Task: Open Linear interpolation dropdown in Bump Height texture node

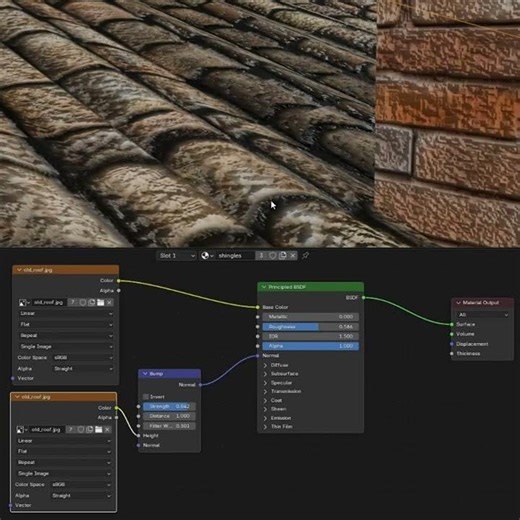Action: 63,441
